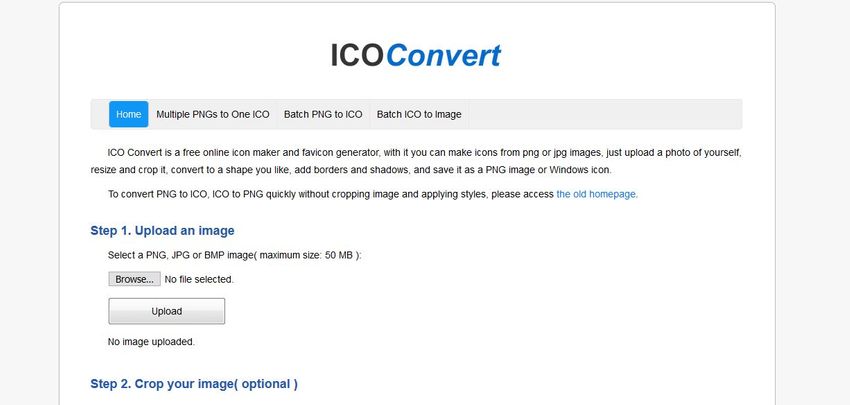The width and height of the screenshot is (850, 405).
Task: Click the blue Convert word in logo
Action: pos(442,55)
